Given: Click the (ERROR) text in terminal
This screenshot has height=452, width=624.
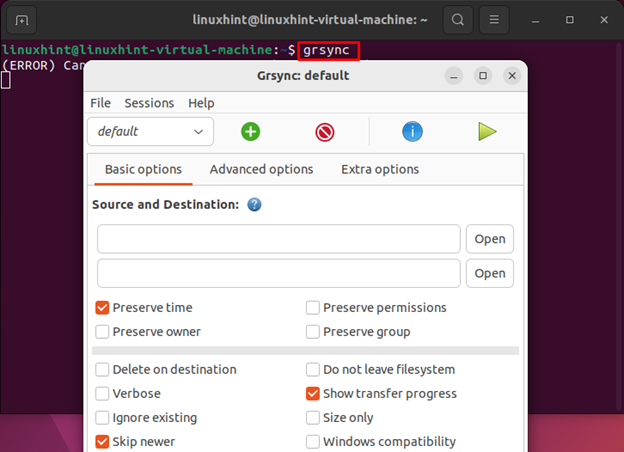Looking at the screenshot, I should 28,65.
